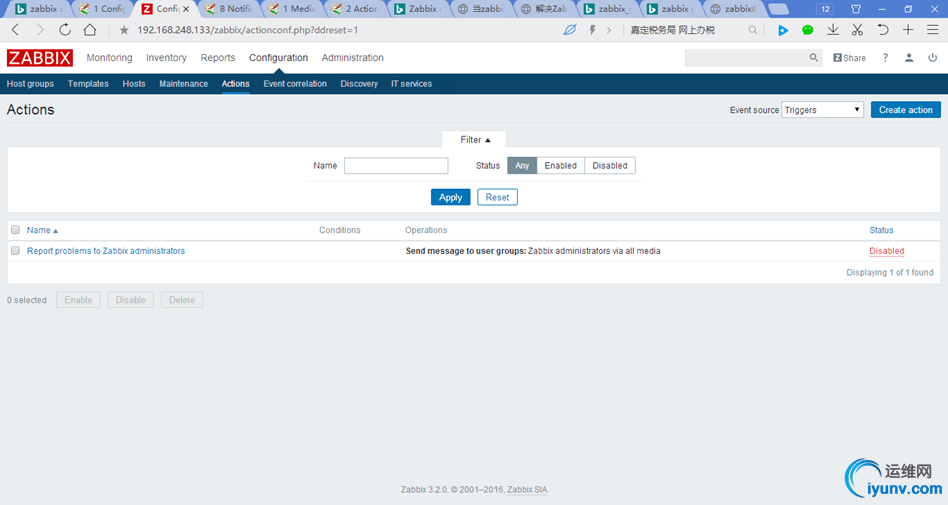The width and height of the screenshot is (948, 505).
Task: Click the tab counter box showing 12
Action: (x=825, y=9)
